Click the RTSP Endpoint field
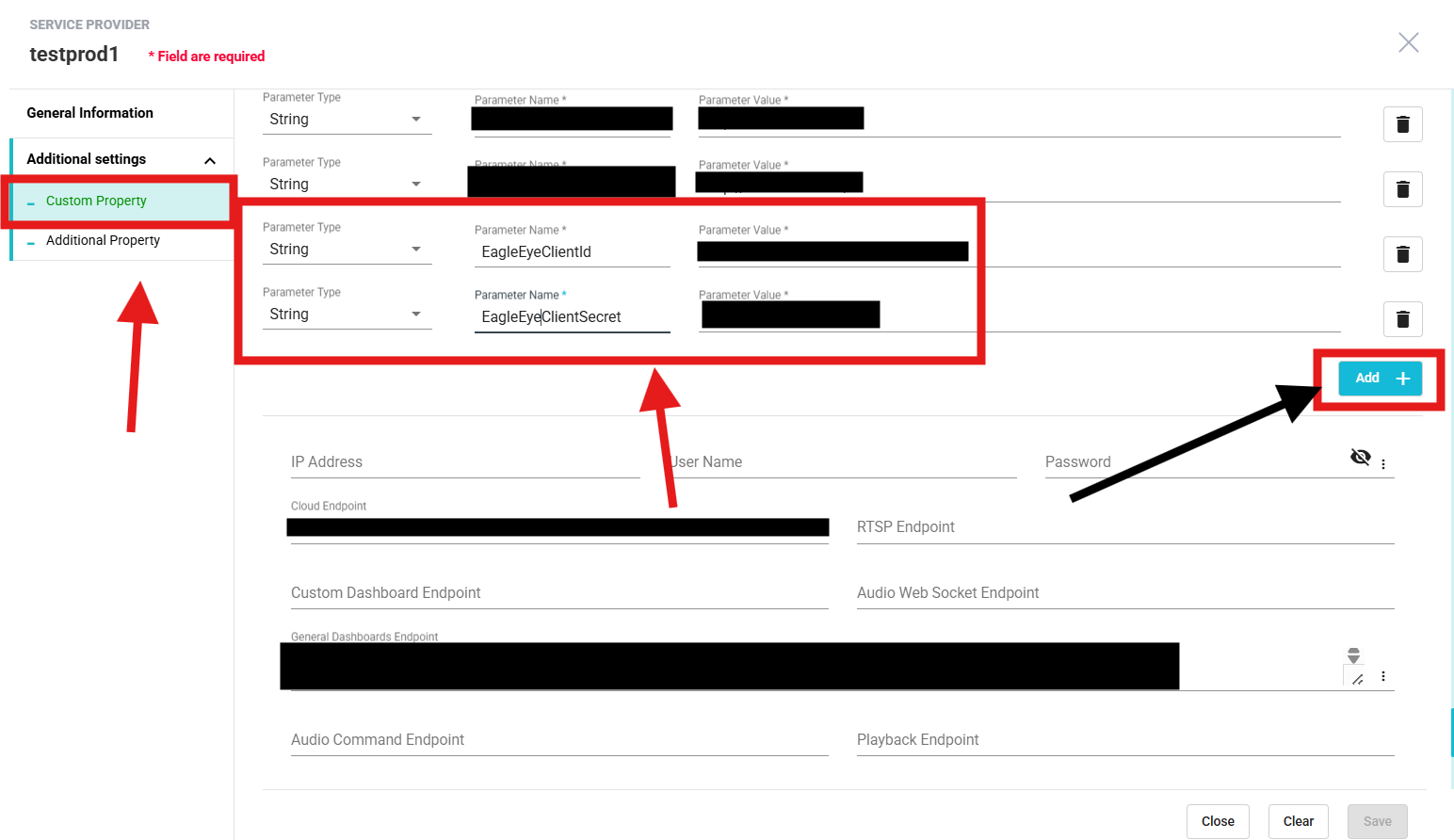 point(1124,527)
